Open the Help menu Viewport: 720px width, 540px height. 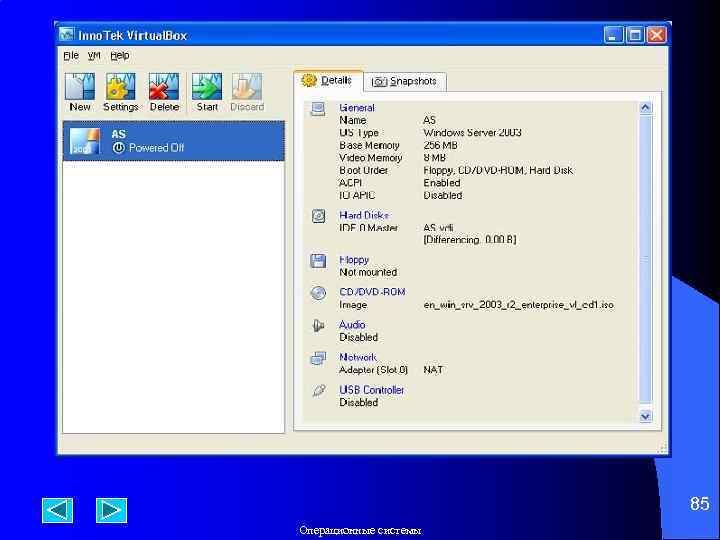pyautogui.click(x=119, y=56)
